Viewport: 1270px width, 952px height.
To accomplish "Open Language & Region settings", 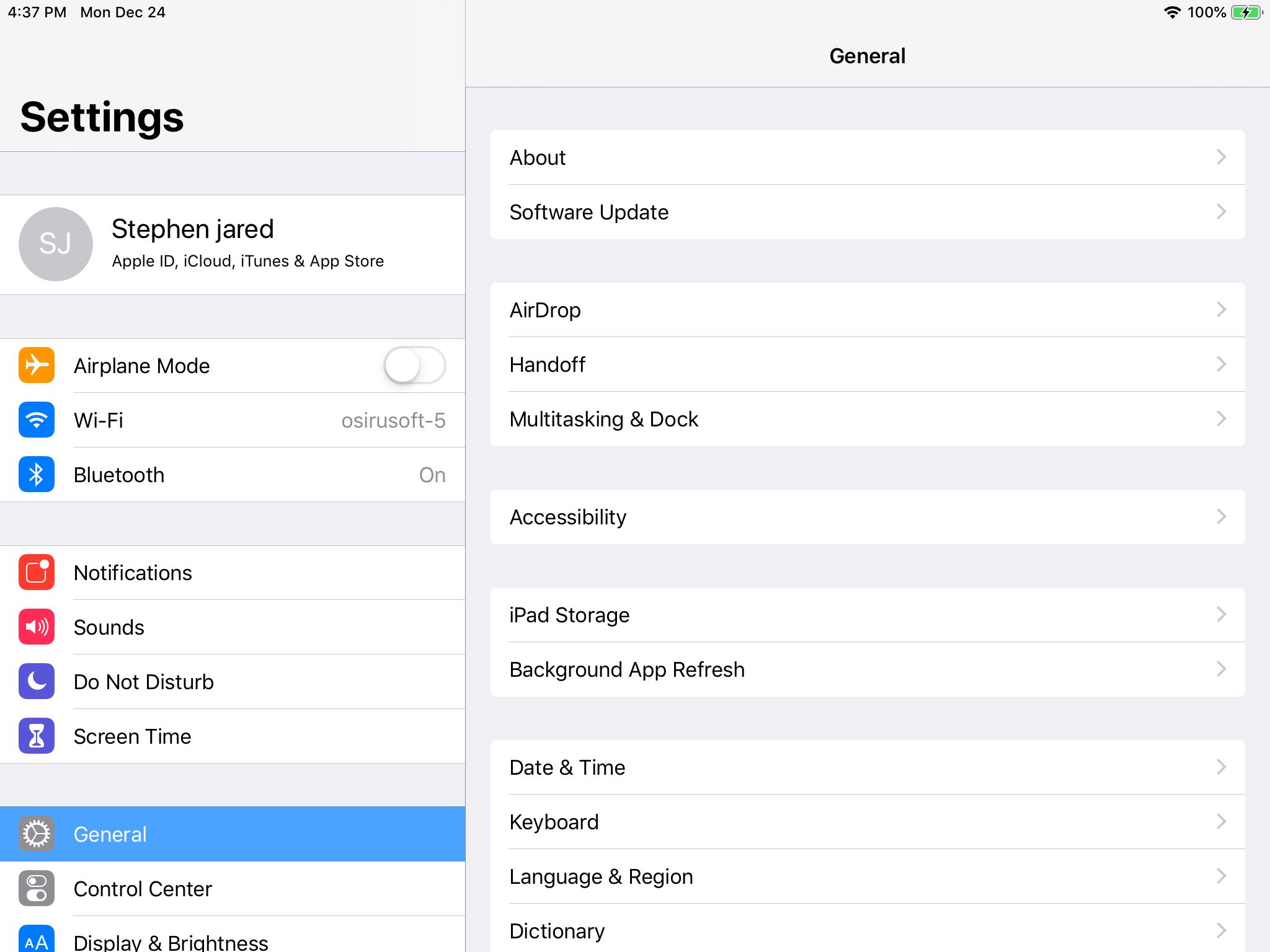I will point(868,876).
